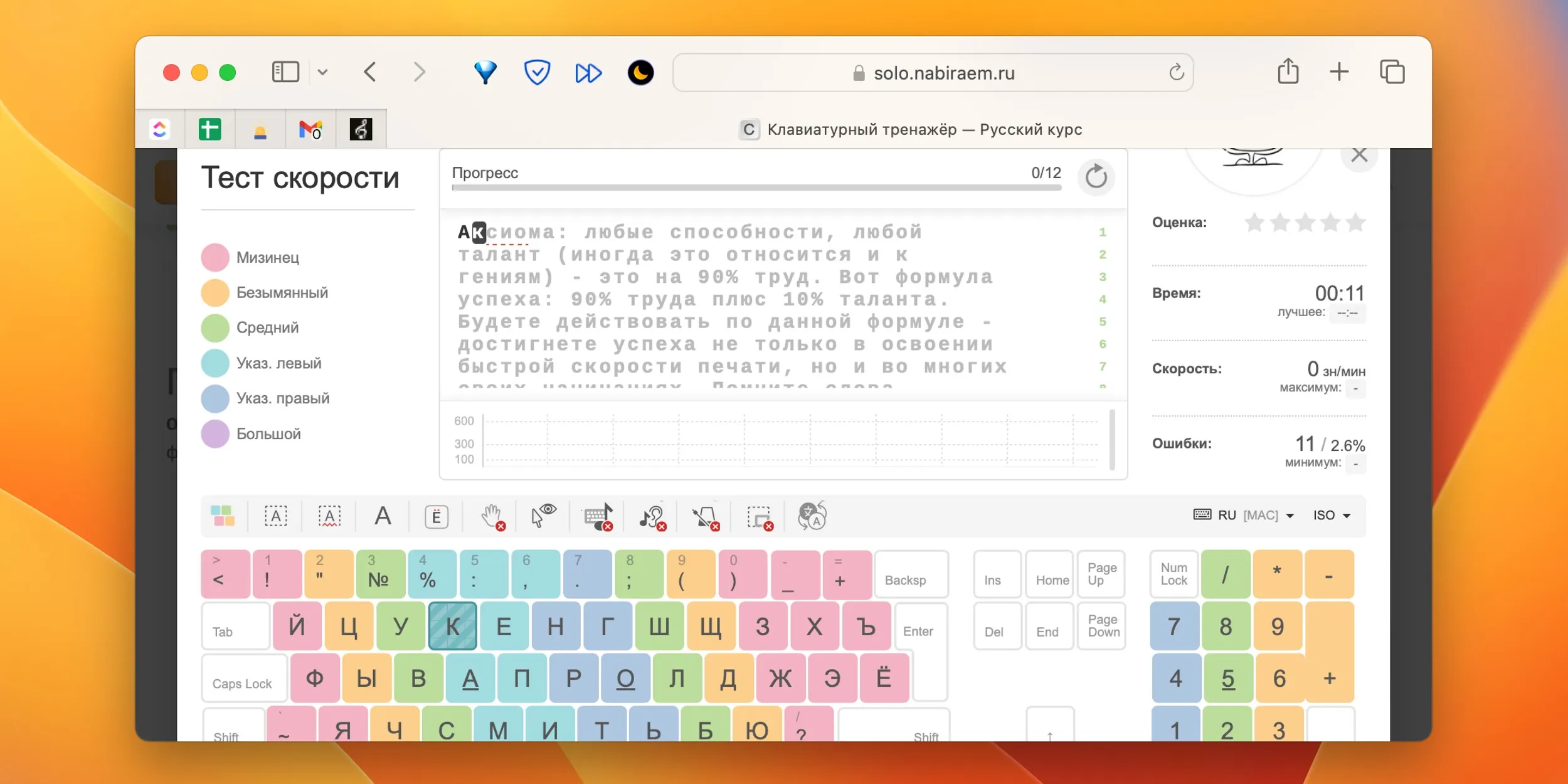Click the Tab key on virtual keyboard

tap(236, 626)
